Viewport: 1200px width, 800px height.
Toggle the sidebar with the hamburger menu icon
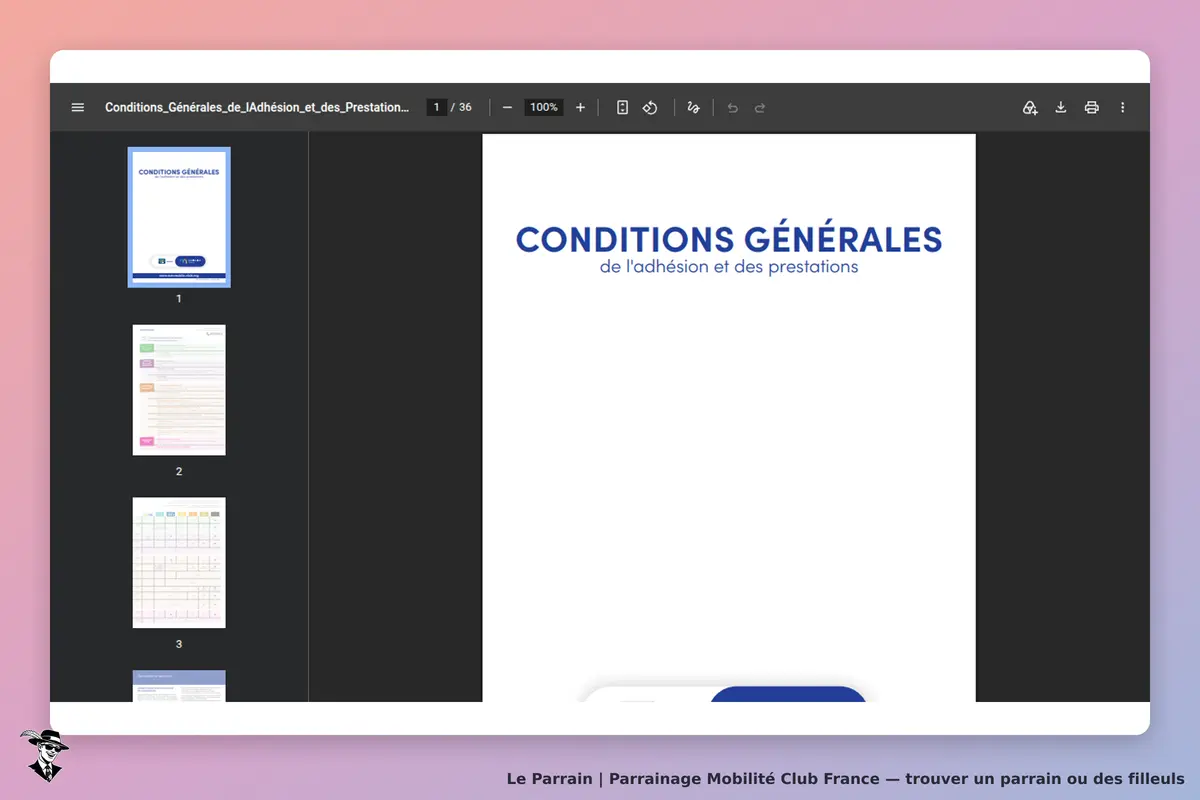click(78, 107)
